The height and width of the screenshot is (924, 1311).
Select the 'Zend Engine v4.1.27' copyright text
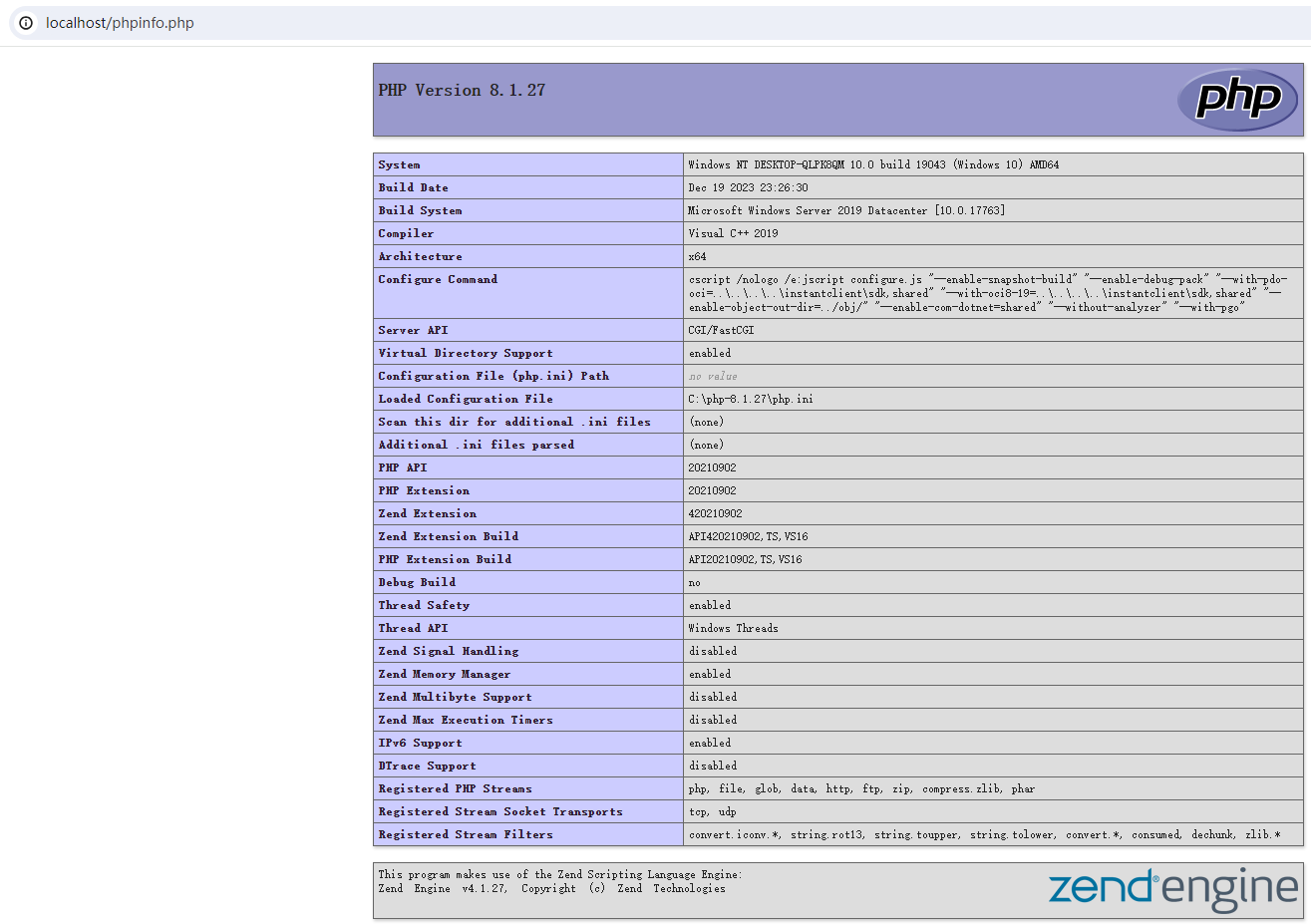551,889
